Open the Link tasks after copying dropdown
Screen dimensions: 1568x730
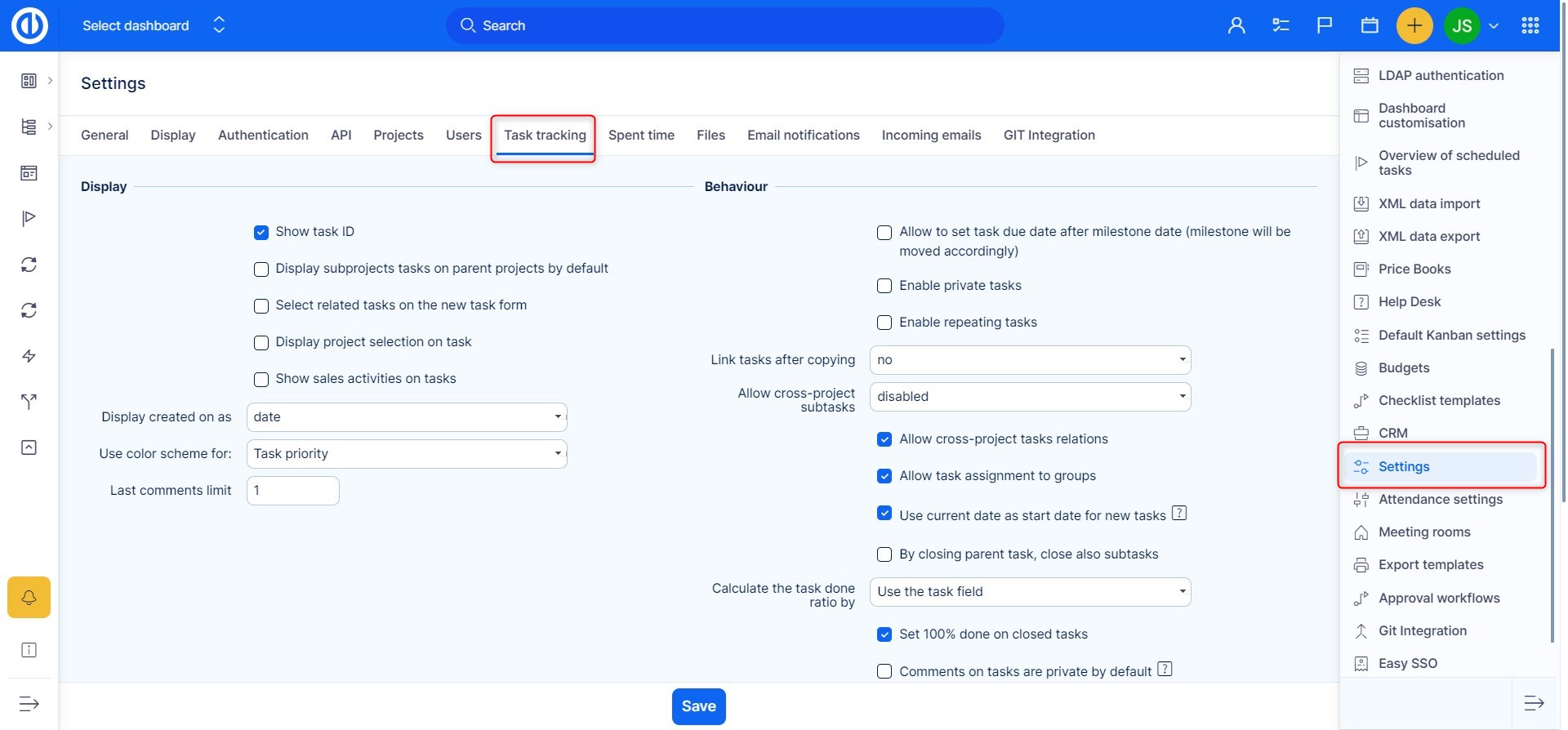(1030, 360)
